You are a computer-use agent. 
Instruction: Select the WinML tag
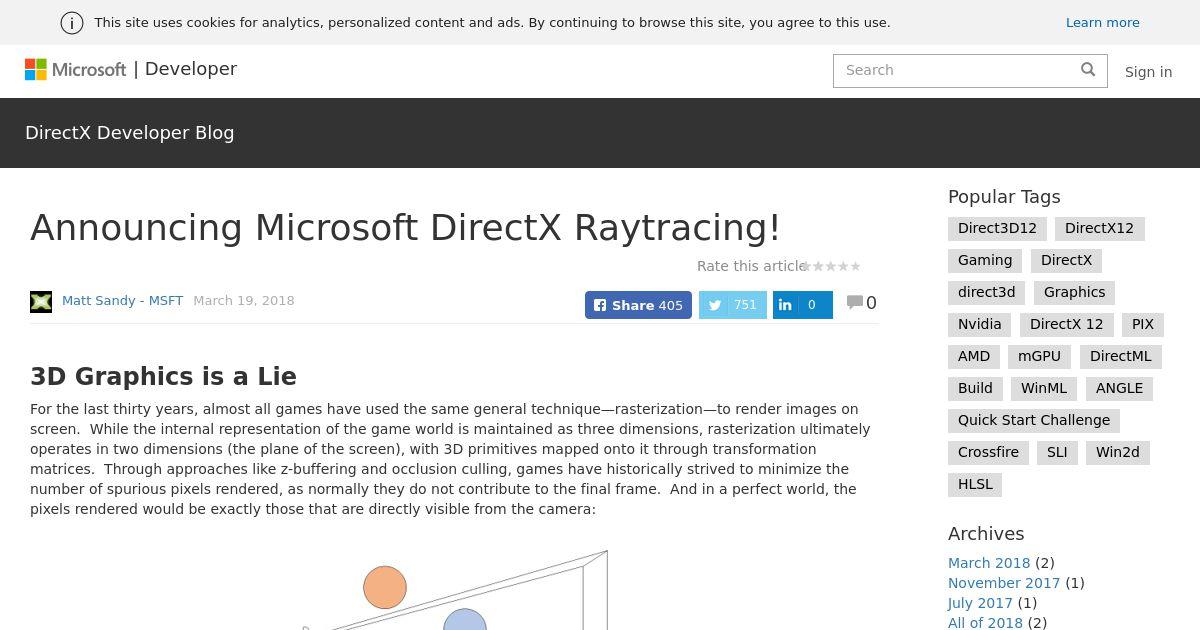tap(1044, 388)
